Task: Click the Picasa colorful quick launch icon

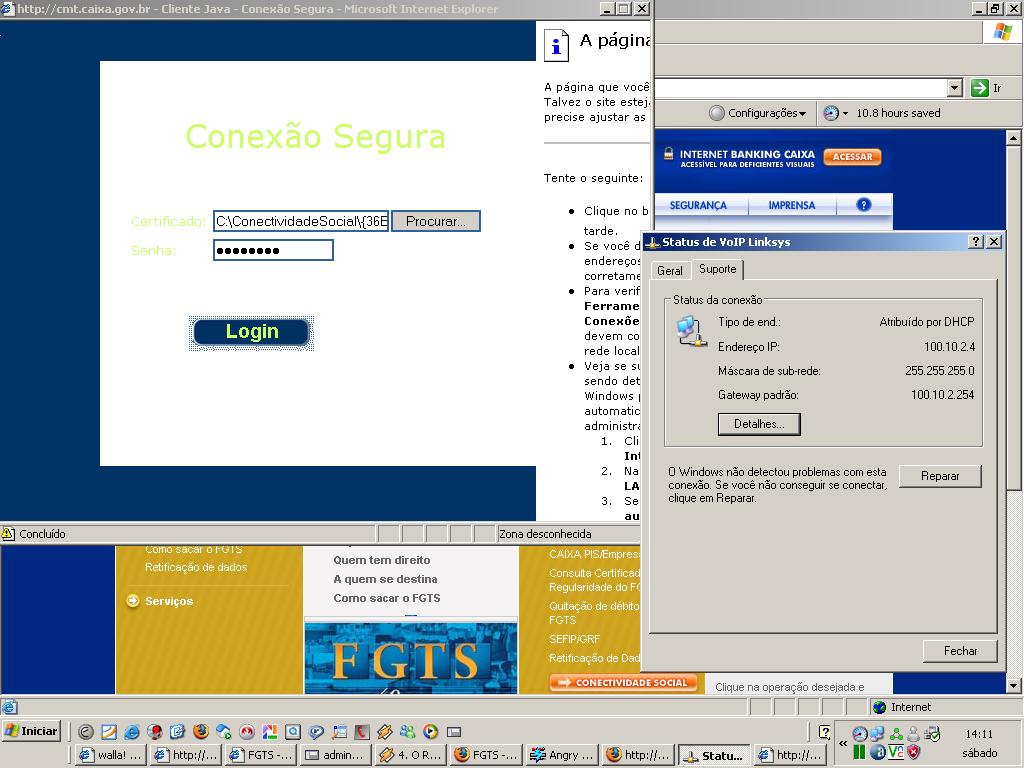Action: pyautogui.click(x=270, y=732)
